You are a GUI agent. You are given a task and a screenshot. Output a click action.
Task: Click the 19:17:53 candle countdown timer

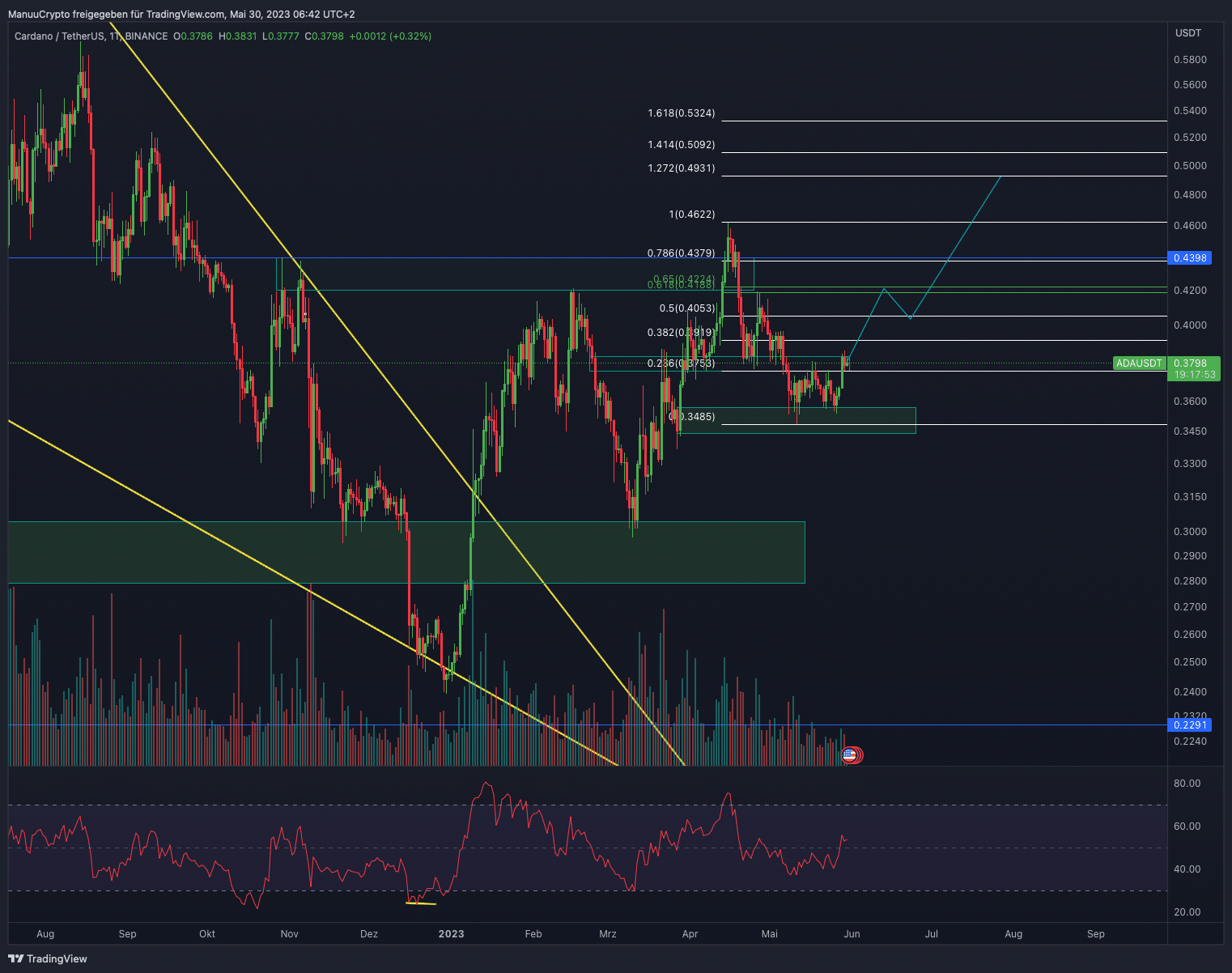coord(1195,375)
